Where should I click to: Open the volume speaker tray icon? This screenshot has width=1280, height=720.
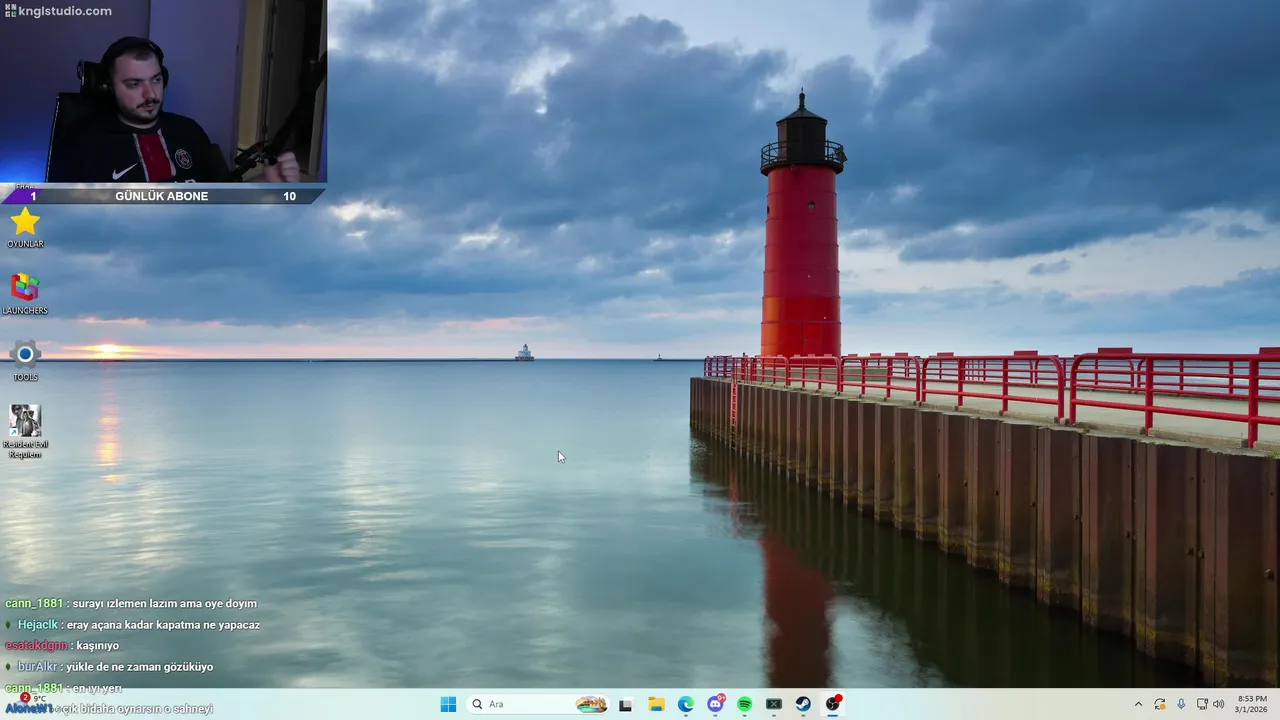(1218, 704)
